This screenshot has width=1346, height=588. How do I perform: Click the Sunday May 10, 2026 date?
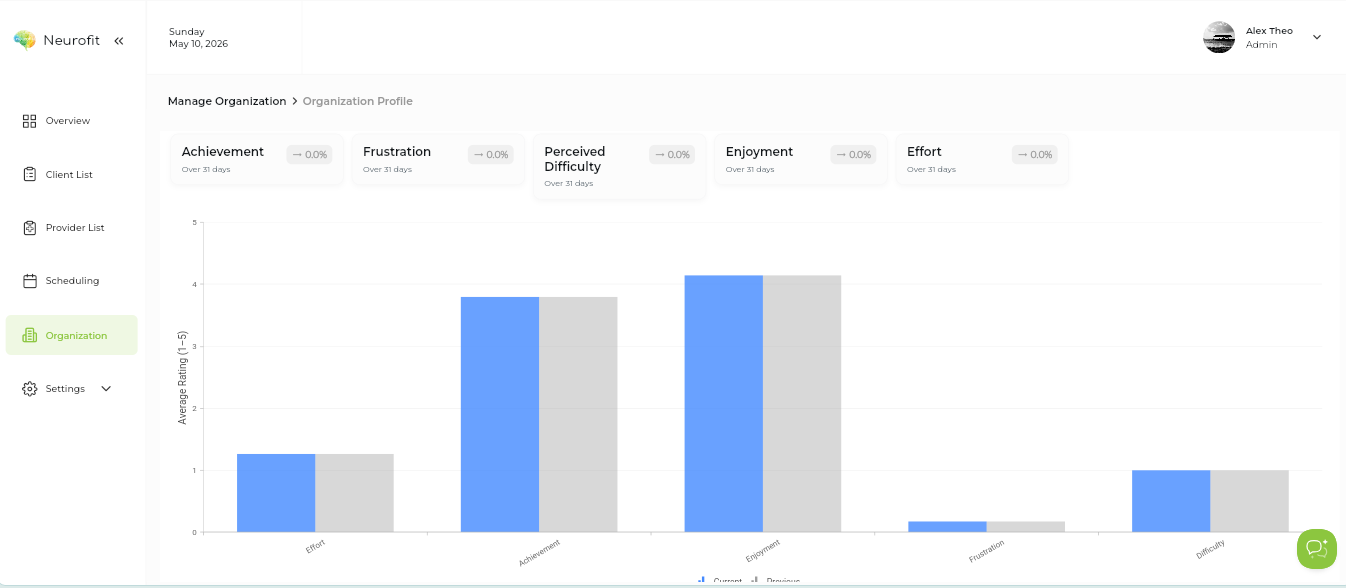pyautogui.click(x=198, y=38)
